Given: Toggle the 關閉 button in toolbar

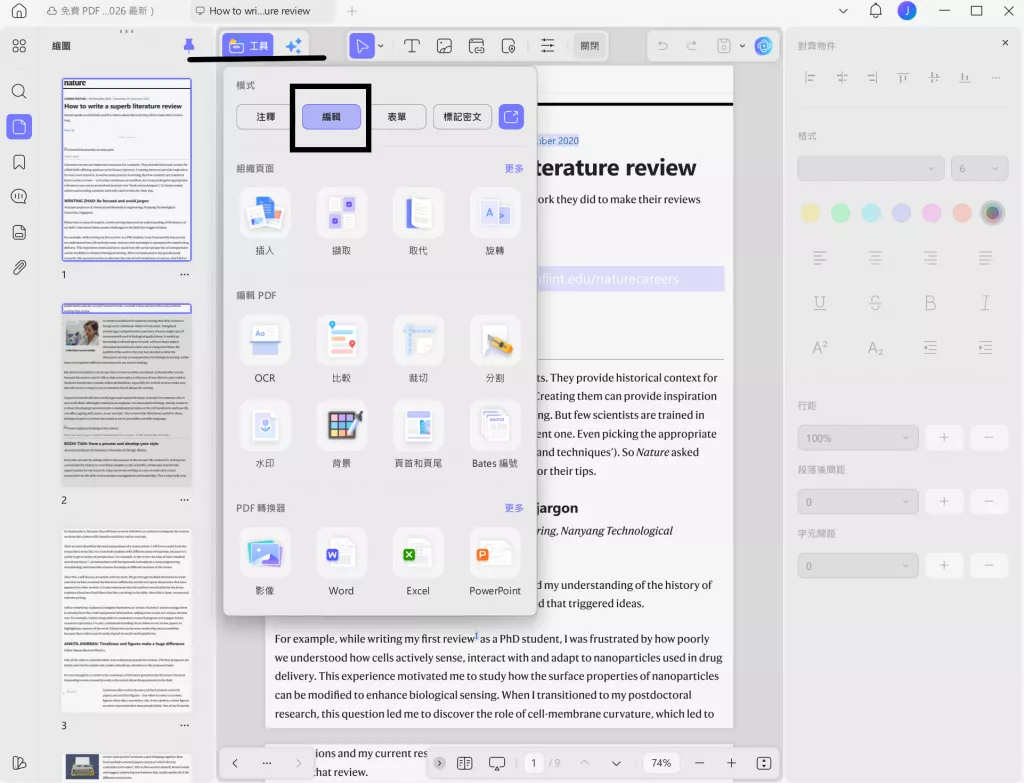Looking at the screenshot, I should pyautogui.click(x=589, y=46).
